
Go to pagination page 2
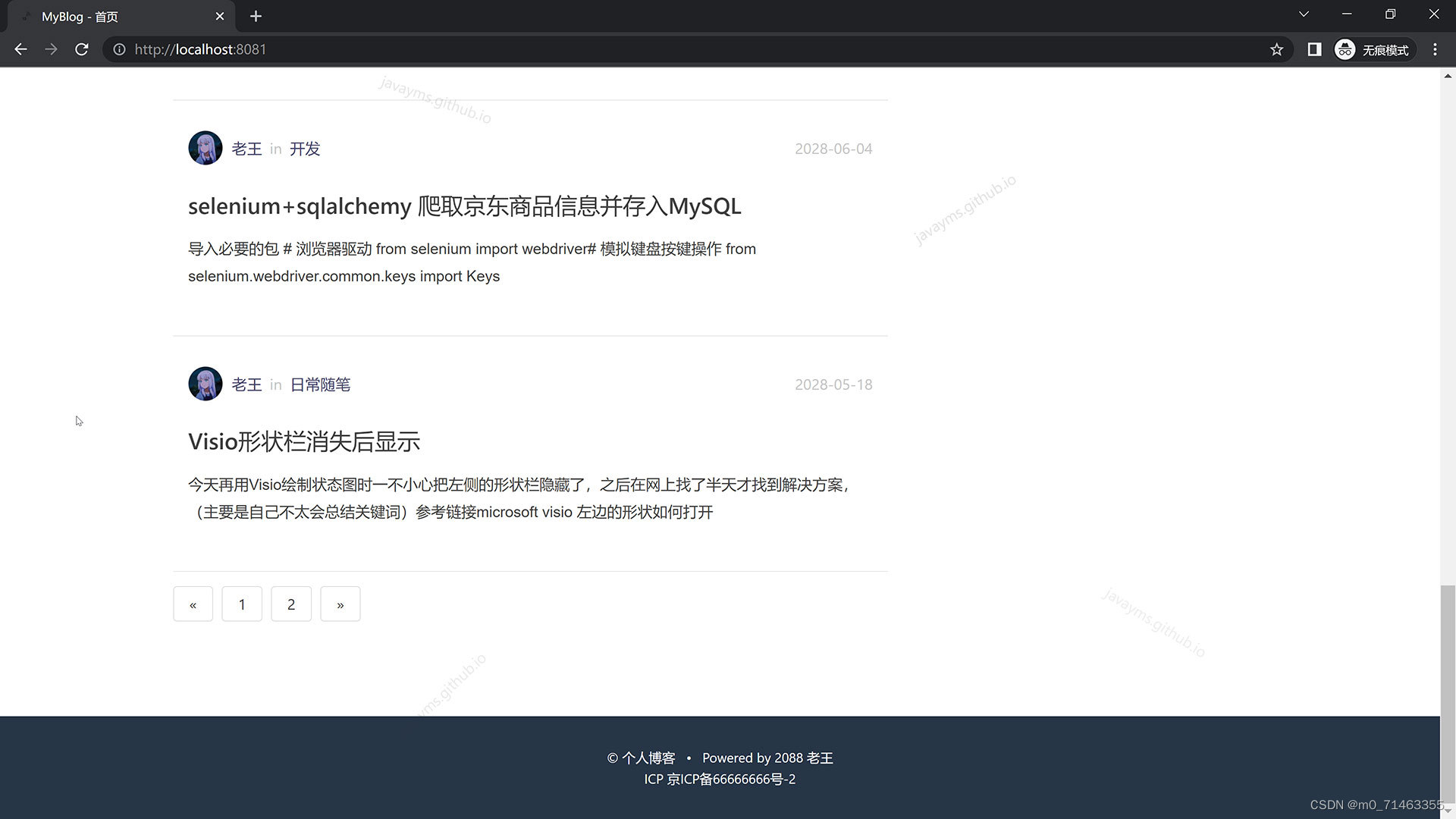click(290, 604)
